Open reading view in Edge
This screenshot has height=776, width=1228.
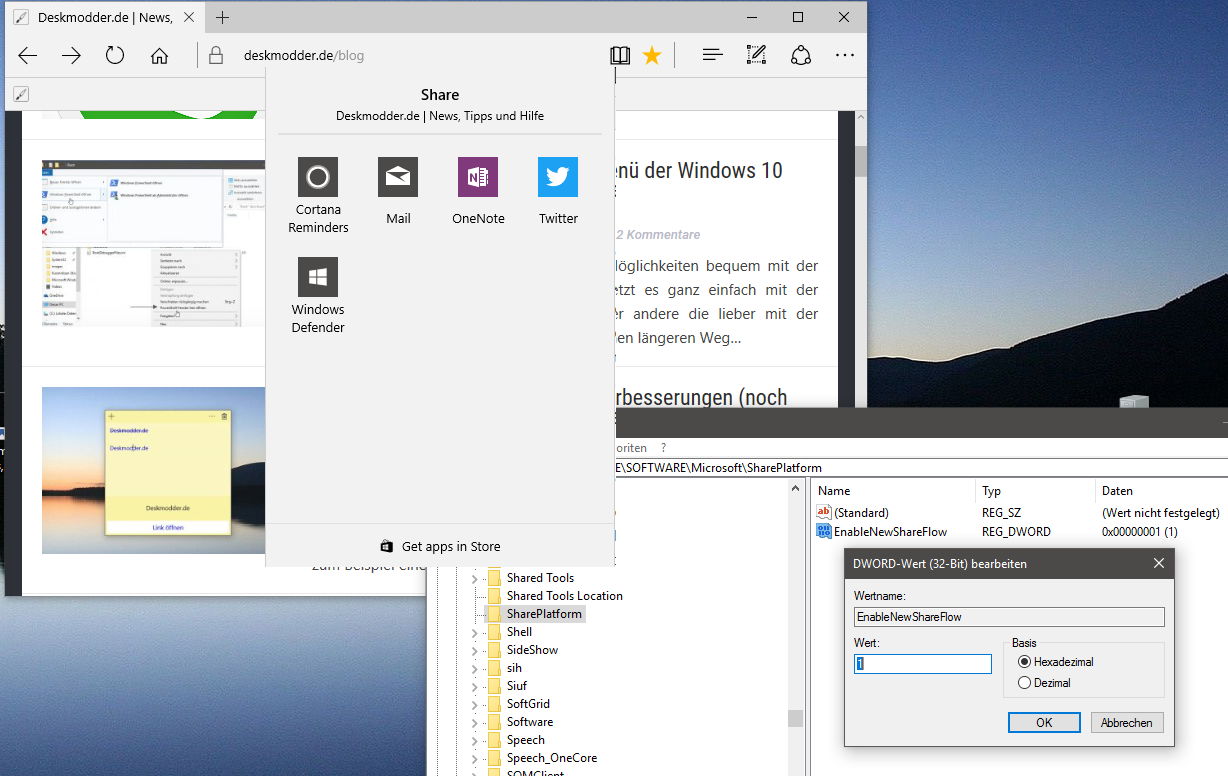click(620, 56)
